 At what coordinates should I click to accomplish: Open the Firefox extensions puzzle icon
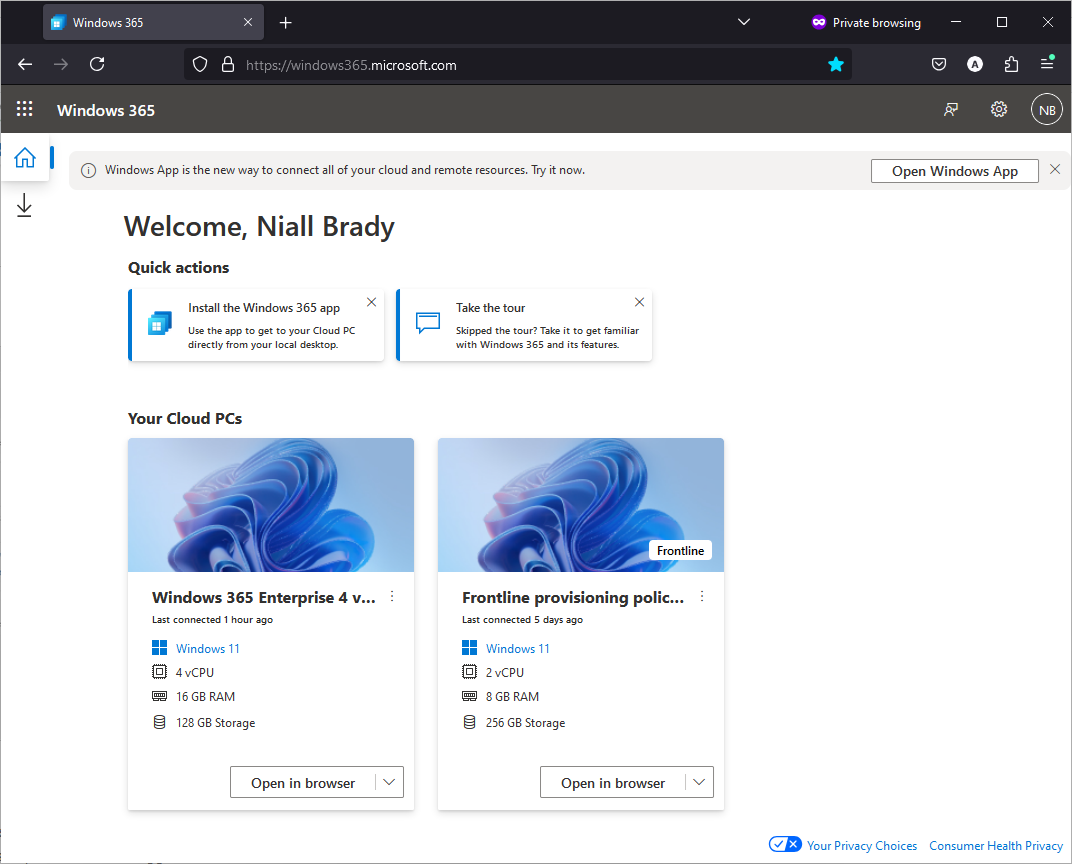click(x=1011, y=64)
